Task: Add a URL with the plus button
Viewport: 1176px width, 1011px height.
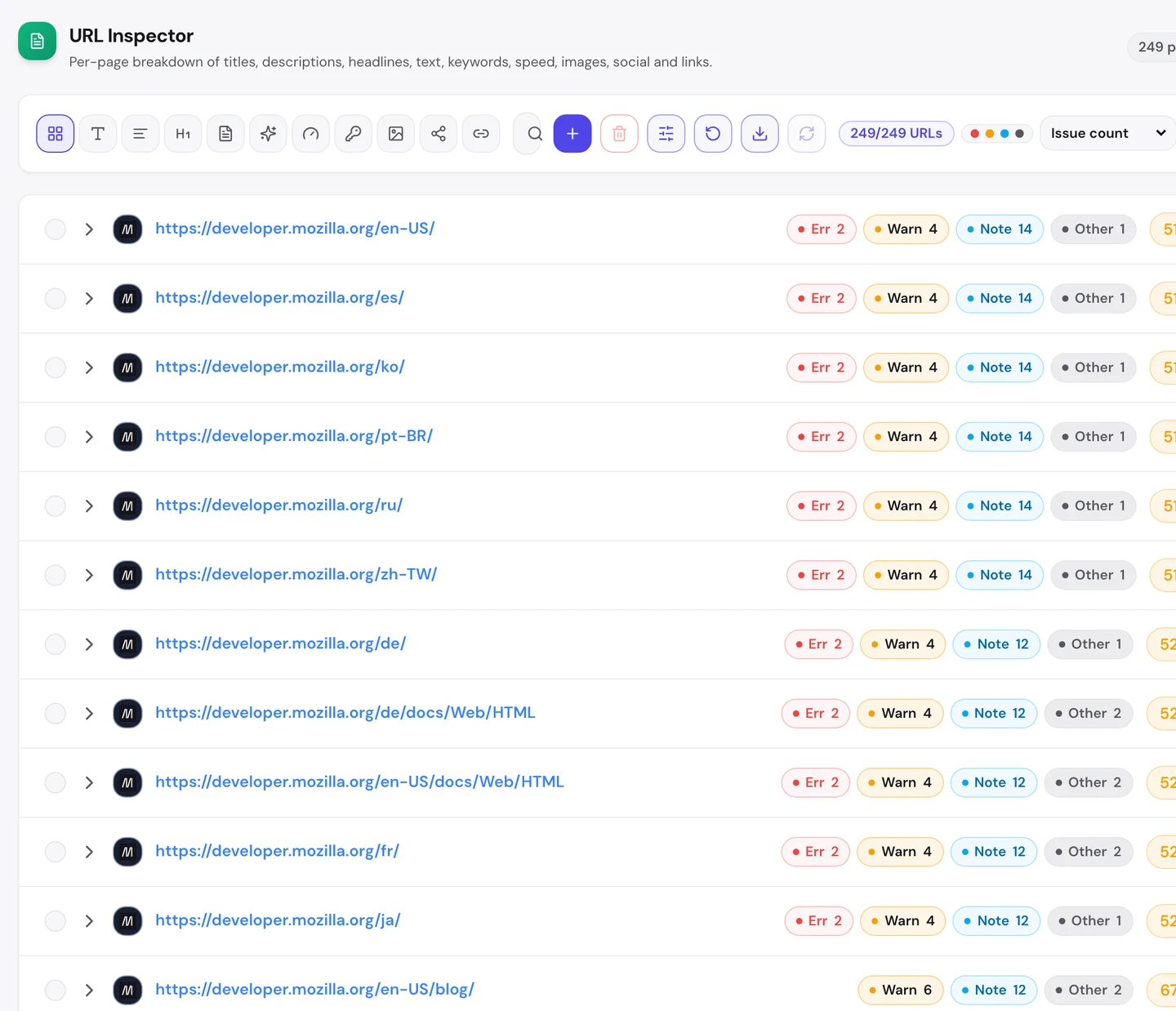Action: pyautogui.click(x=572, y=133)
